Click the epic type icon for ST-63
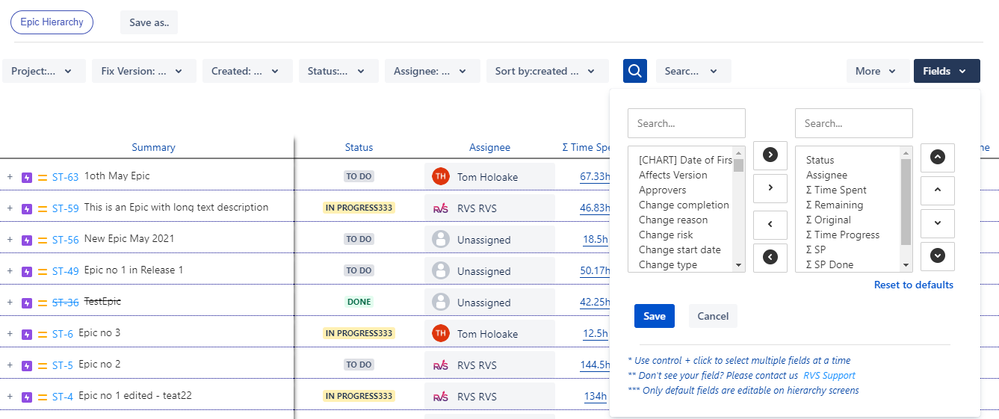Image resolution: width=999 pixels, height=419 pixels. [27, 178]
